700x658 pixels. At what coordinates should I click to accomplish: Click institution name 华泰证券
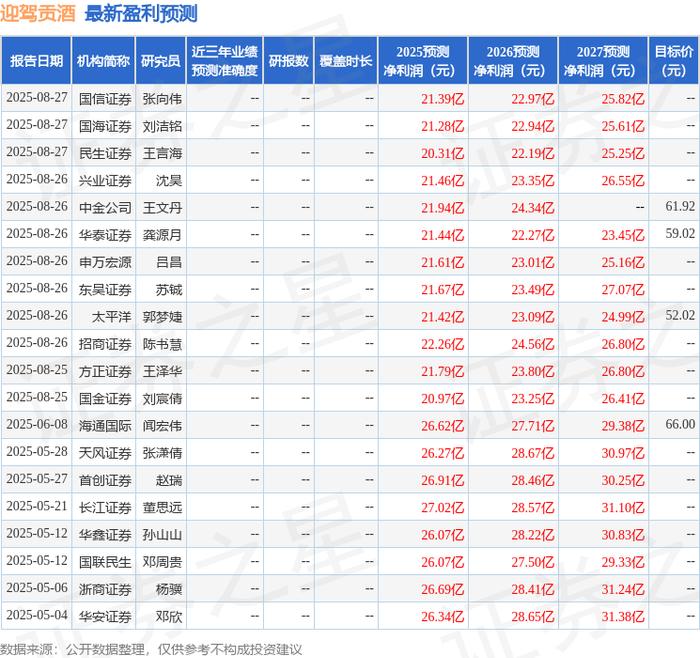tap(105, 235)
